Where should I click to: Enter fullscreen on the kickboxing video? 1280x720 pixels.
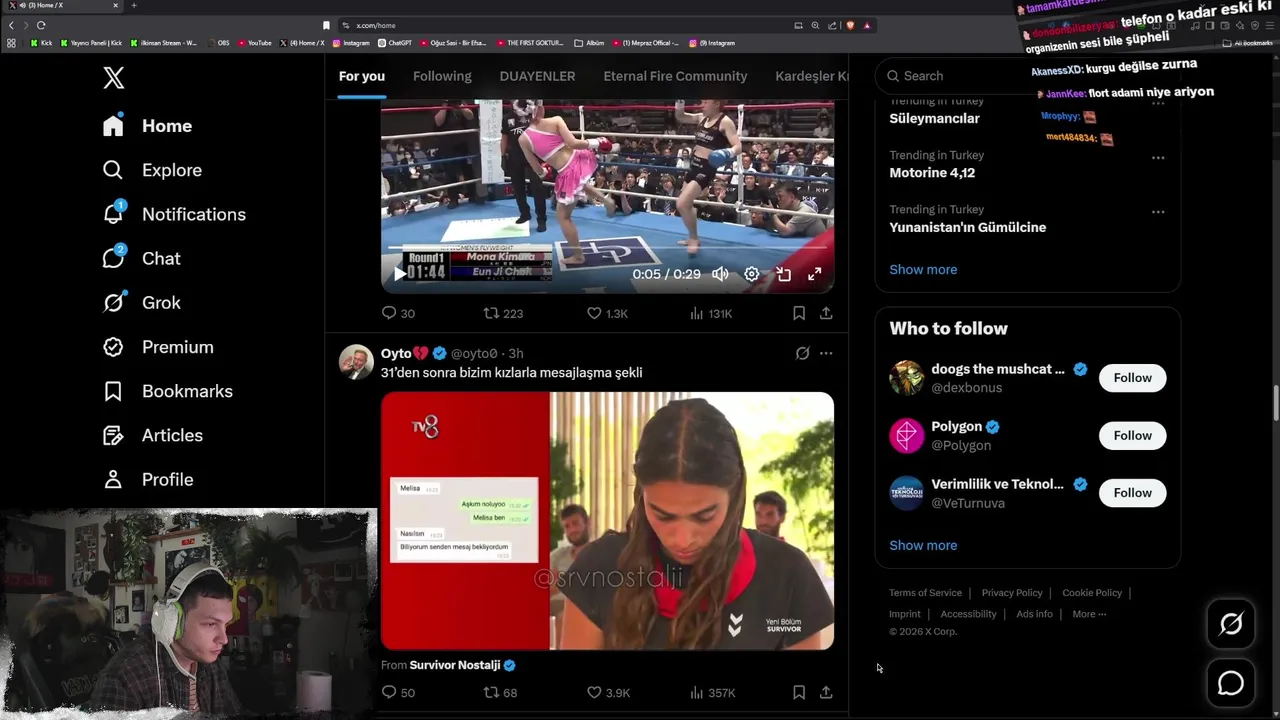[815, 274]
